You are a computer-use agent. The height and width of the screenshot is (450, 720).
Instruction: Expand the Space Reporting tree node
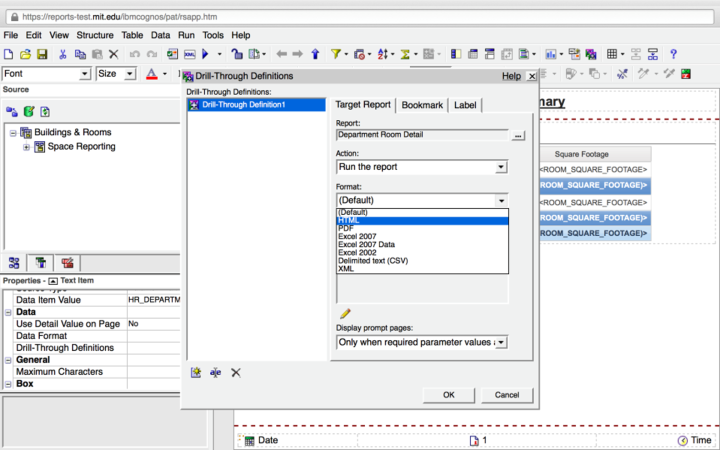[x=27, y=147]
